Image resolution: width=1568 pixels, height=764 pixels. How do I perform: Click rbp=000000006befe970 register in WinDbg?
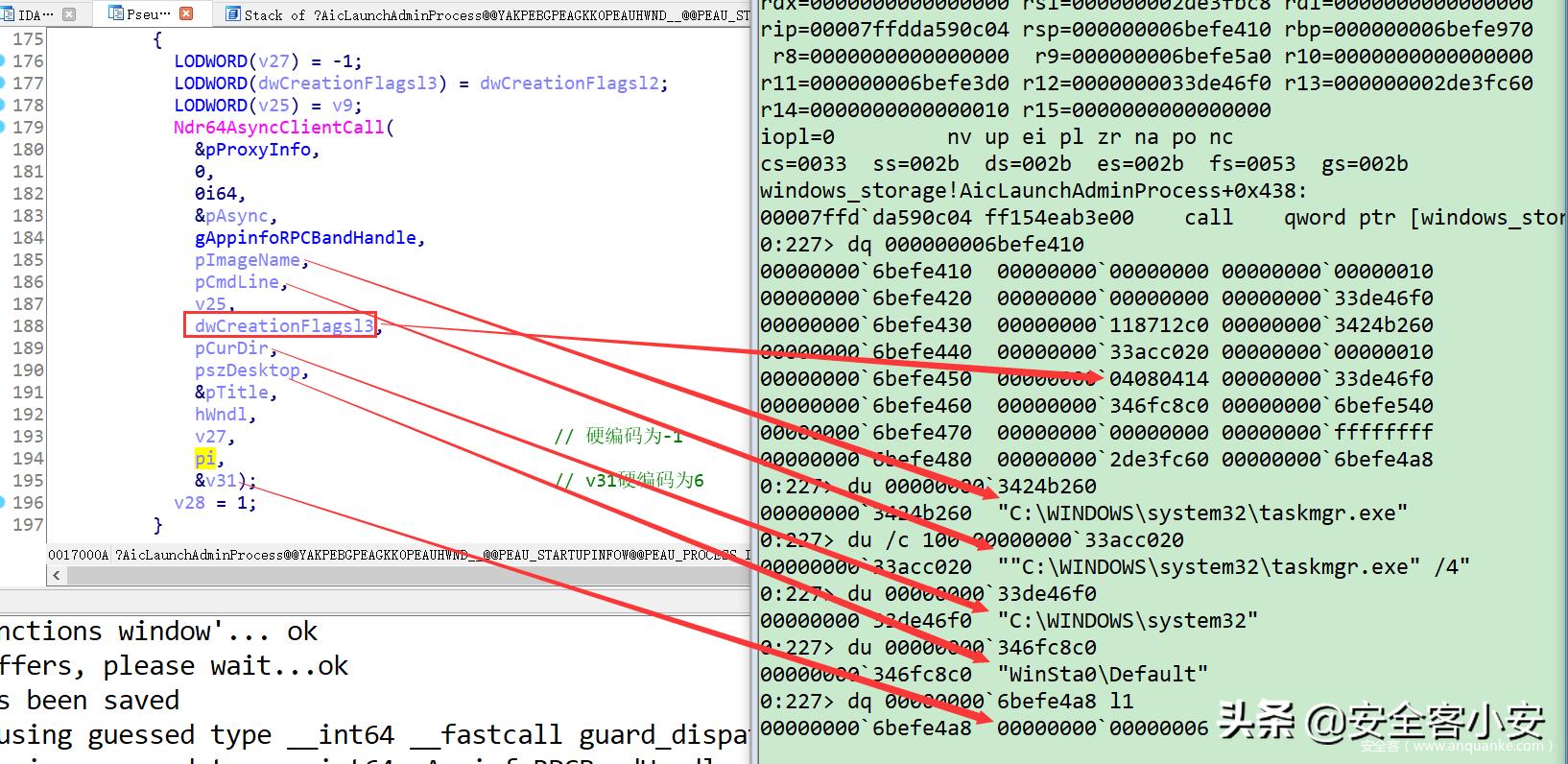(1409, 30)
